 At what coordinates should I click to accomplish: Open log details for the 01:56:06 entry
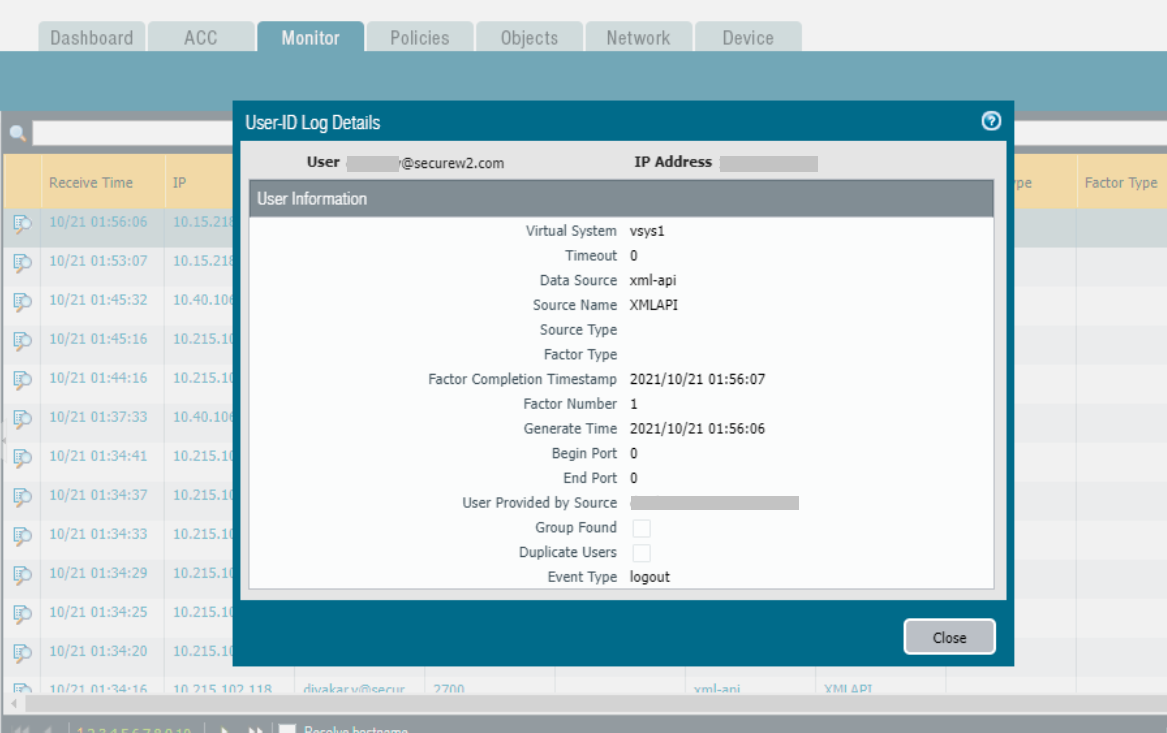click(22, 223)
